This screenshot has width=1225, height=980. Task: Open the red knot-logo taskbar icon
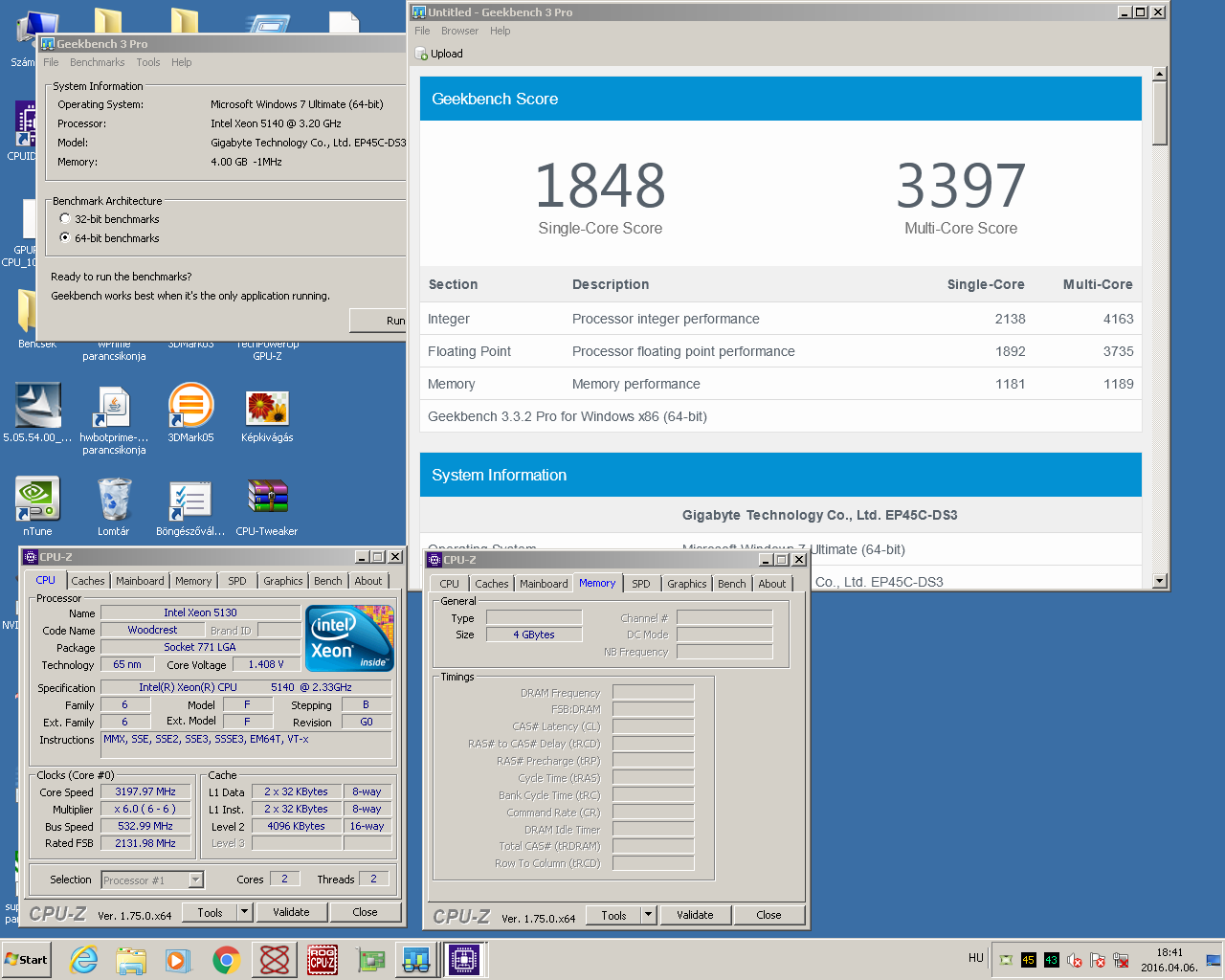pos(275,960)
